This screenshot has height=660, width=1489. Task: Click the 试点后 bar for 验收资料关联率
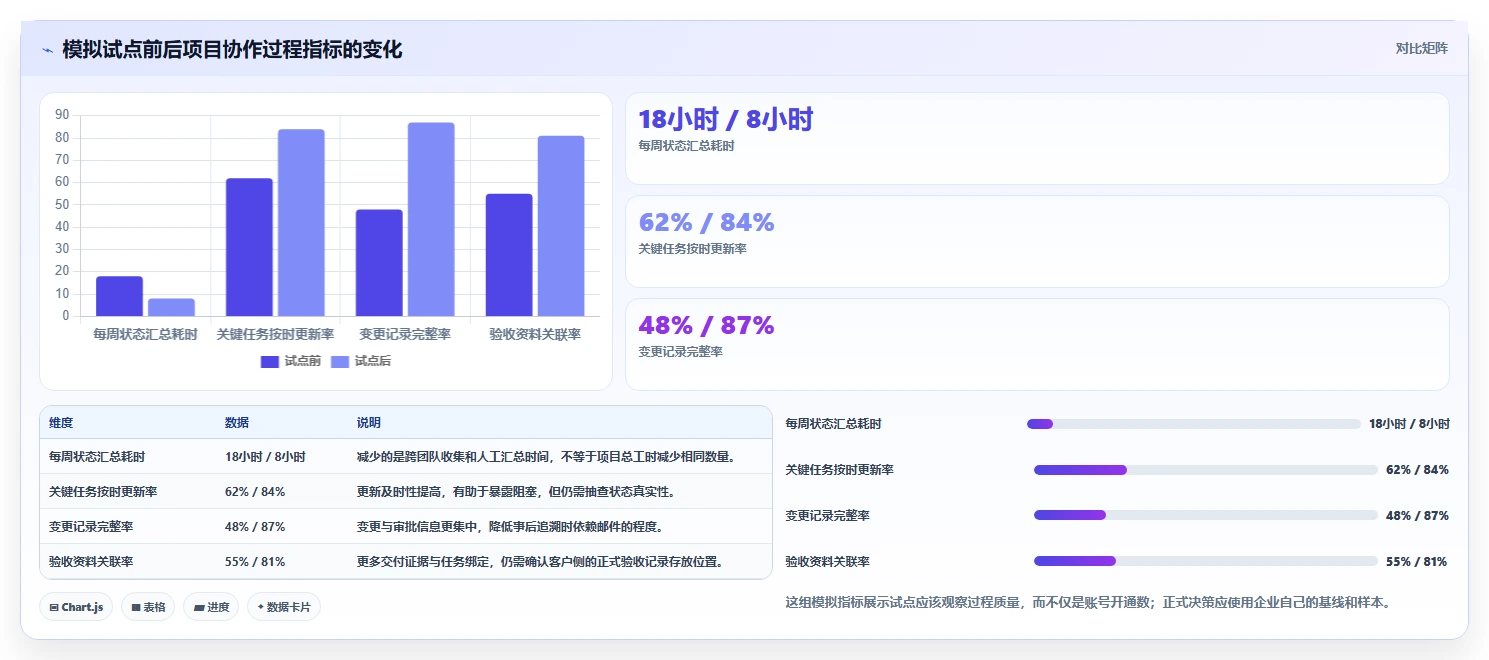[561, 226]
